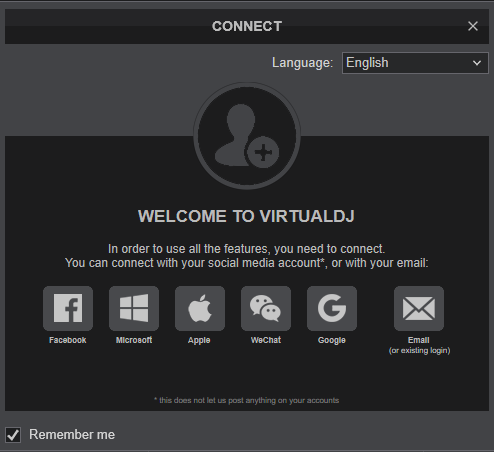Connect with the Google G icon

[x=332, y=308]
